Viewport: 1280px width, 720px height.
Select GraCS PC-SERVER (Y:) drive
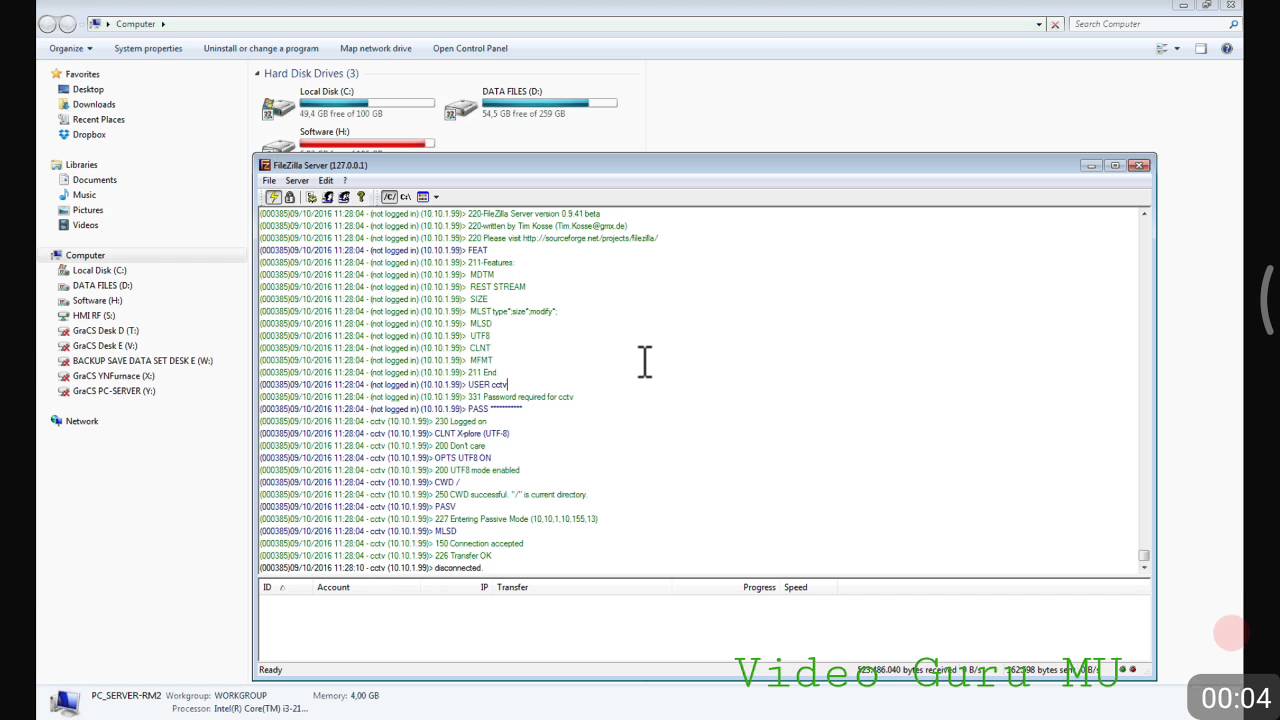tap(114, 391)
